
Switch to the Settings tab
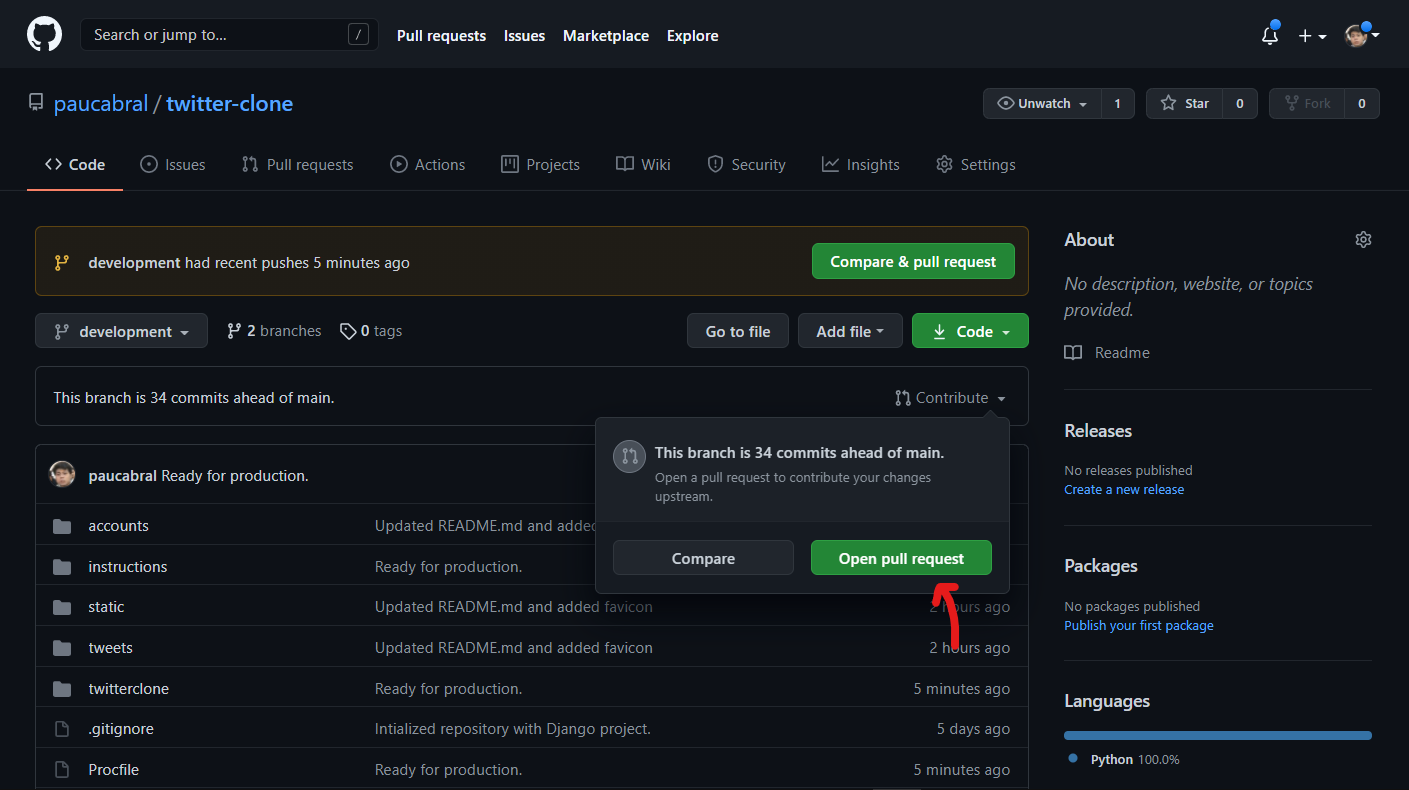[976, 165]
